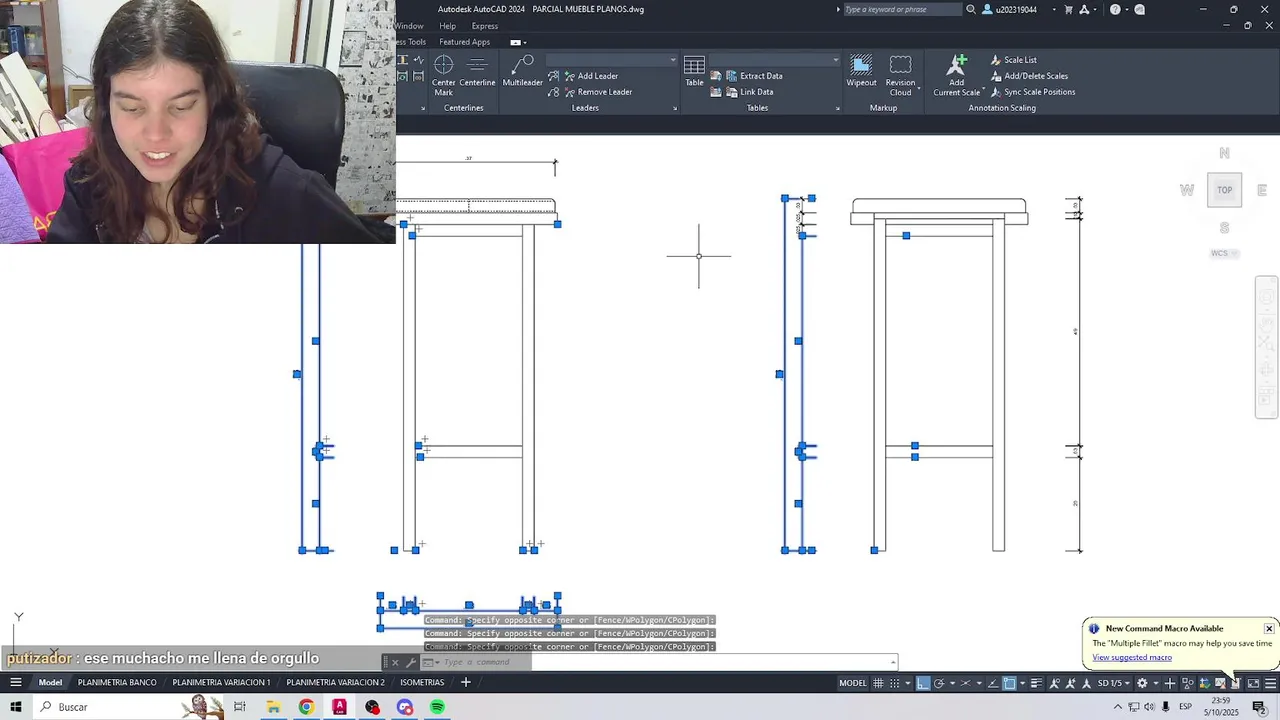Screen dimensions: 1280x720
Task: Switch to the PLANIMETRIA VARIACION 1 layout tab
Action: (221, 682)
